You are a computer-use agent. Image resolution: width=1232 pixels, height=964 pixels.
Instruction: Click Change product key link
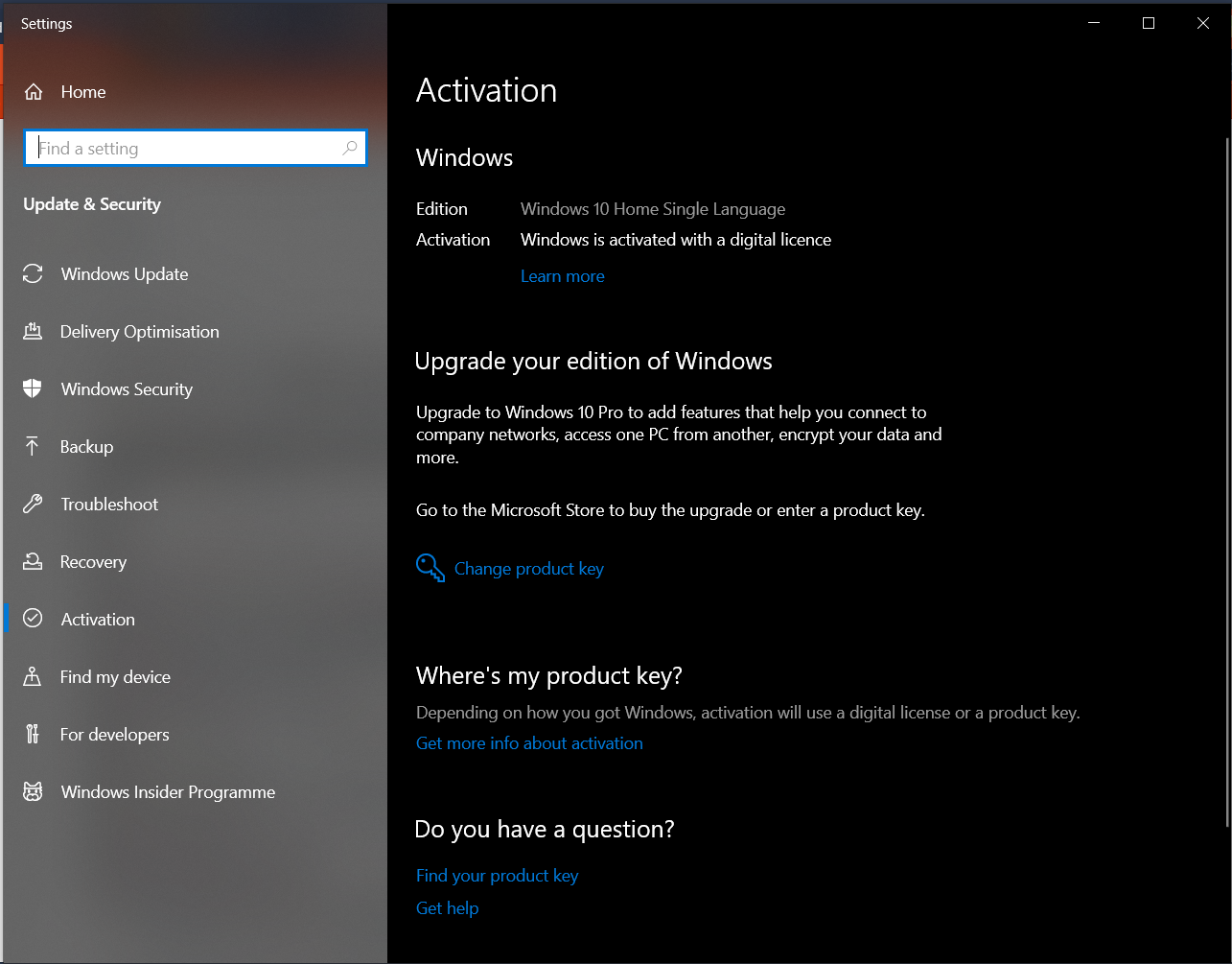(x=529, y=569)
